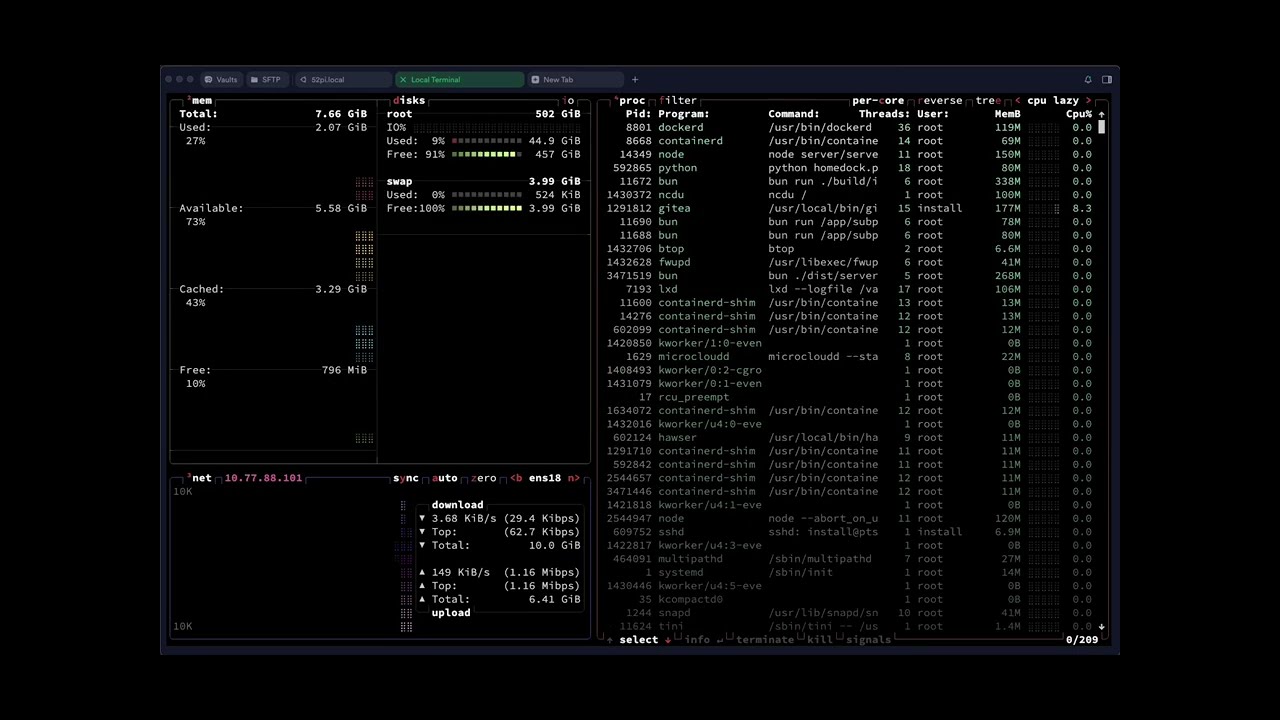The width and height of the screenshot is (1280, 720).
Task: Terminate the selected process
Action: 765,640
